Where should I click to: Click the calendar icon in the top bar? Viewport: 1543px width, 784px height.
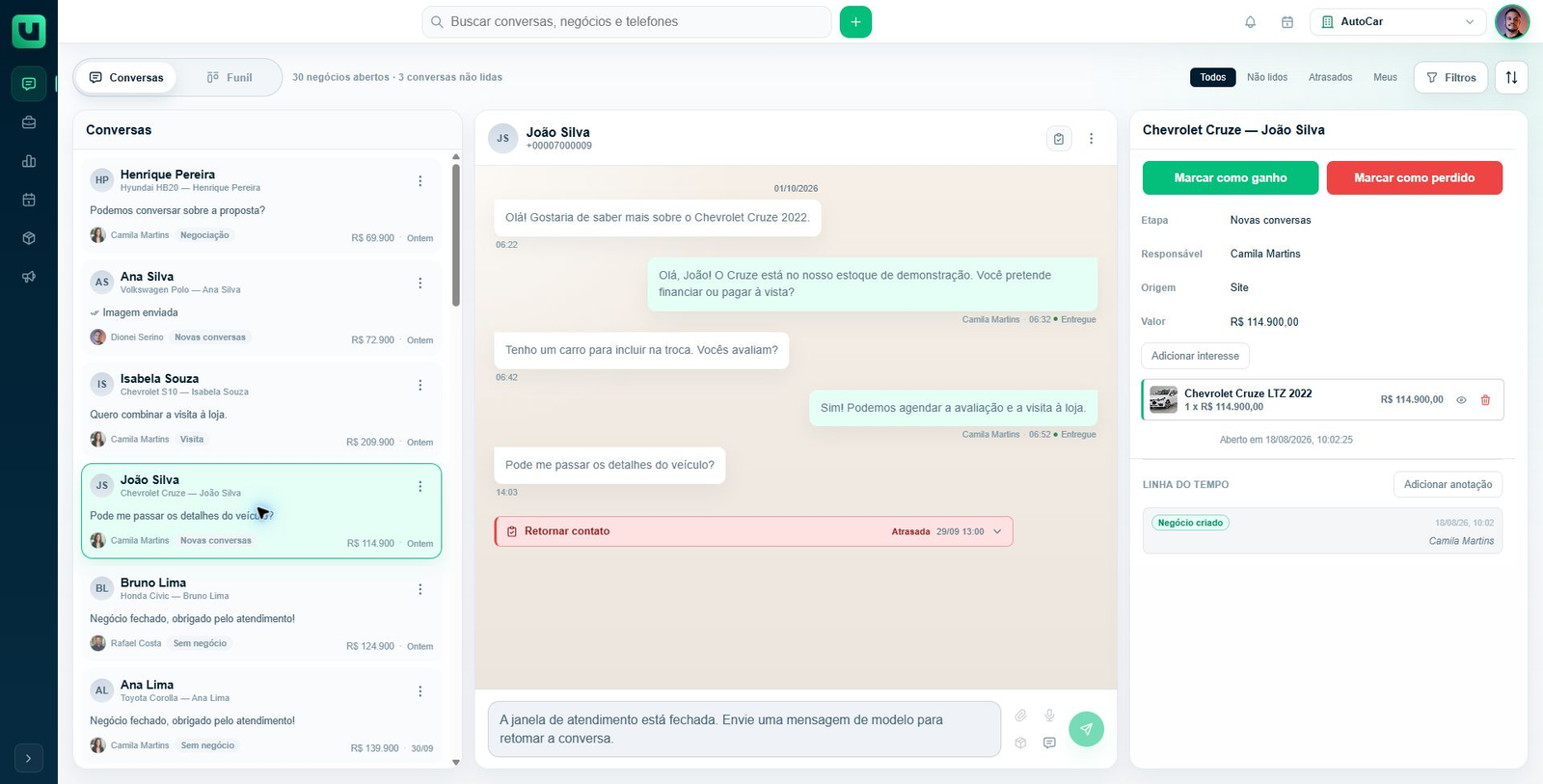1286,22
